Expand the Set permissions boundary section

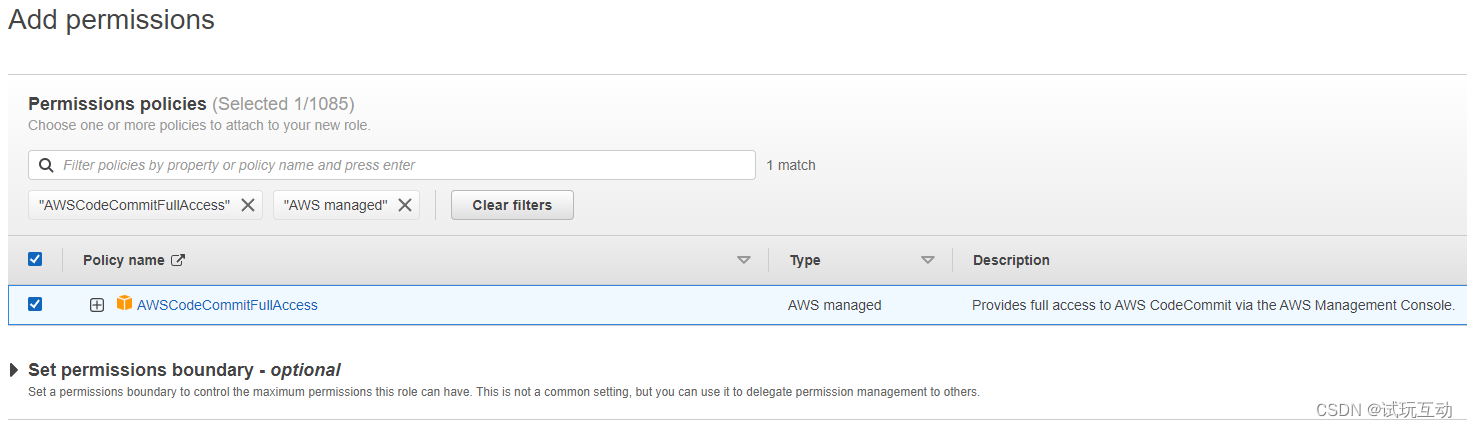coord(14,370)
